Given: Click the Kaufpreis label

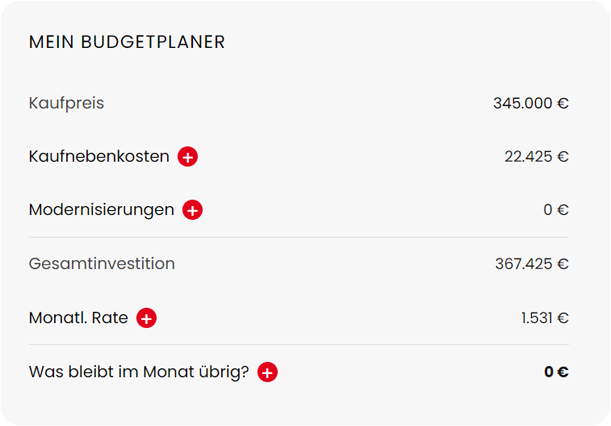Looking at the screenshot, I should click(x=67, y=104).
